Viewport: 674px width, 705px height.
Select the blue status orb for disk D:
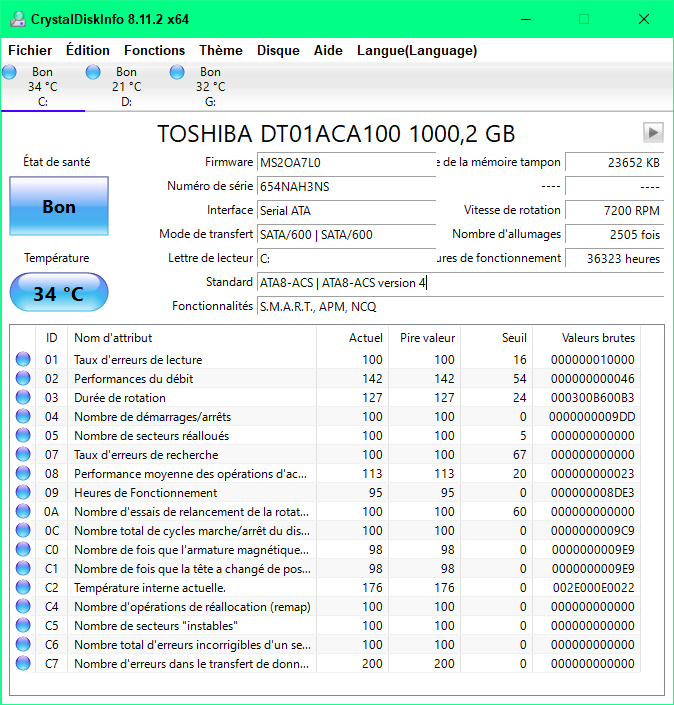click(x=93, y=72)
